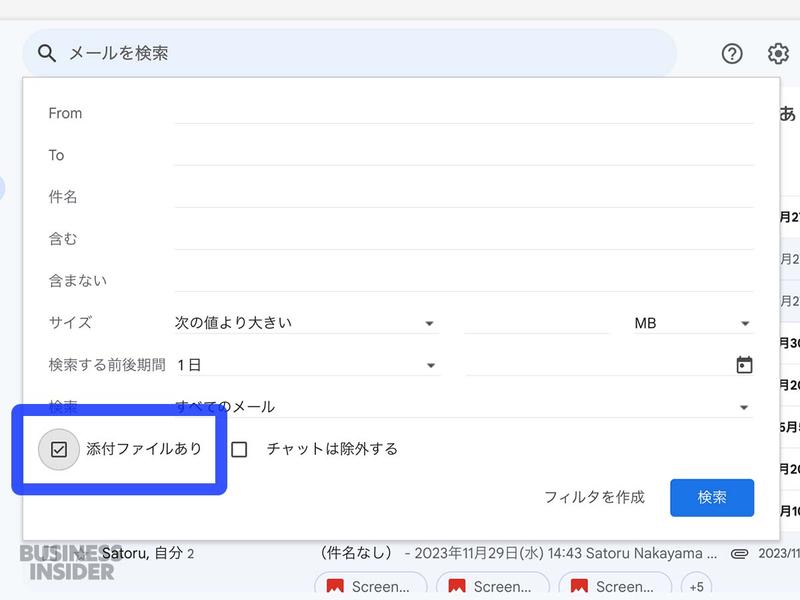Click the blue 検索 search button

[x=712, y=497]
